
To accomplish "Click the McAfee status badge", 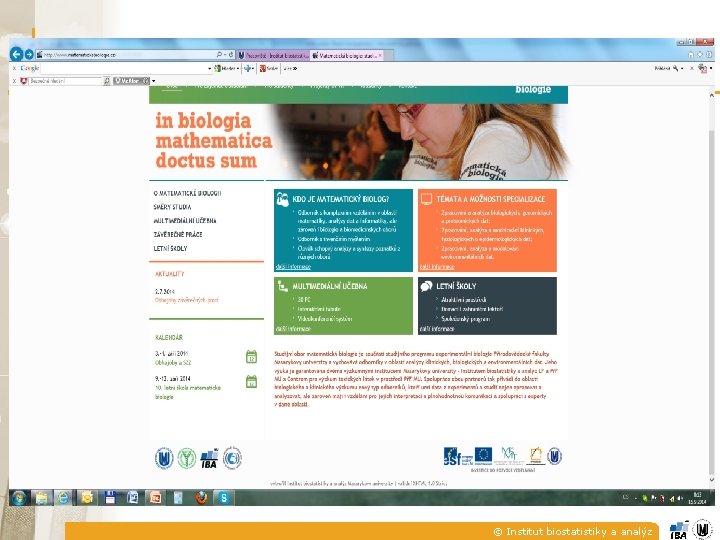I will tap(131, 81).
